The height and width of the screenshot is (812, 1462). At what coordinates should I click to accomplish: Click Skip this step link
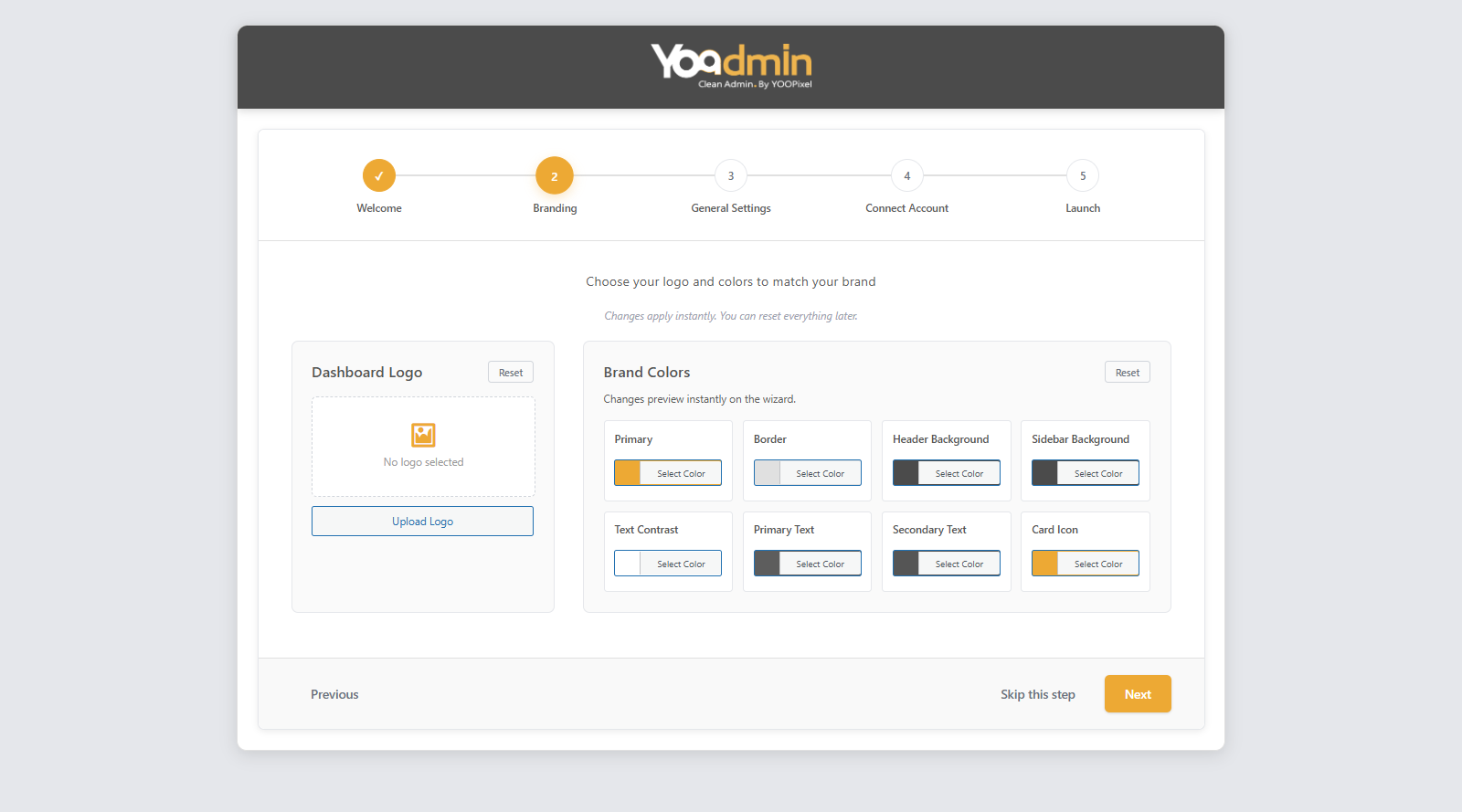[1038, 694]
